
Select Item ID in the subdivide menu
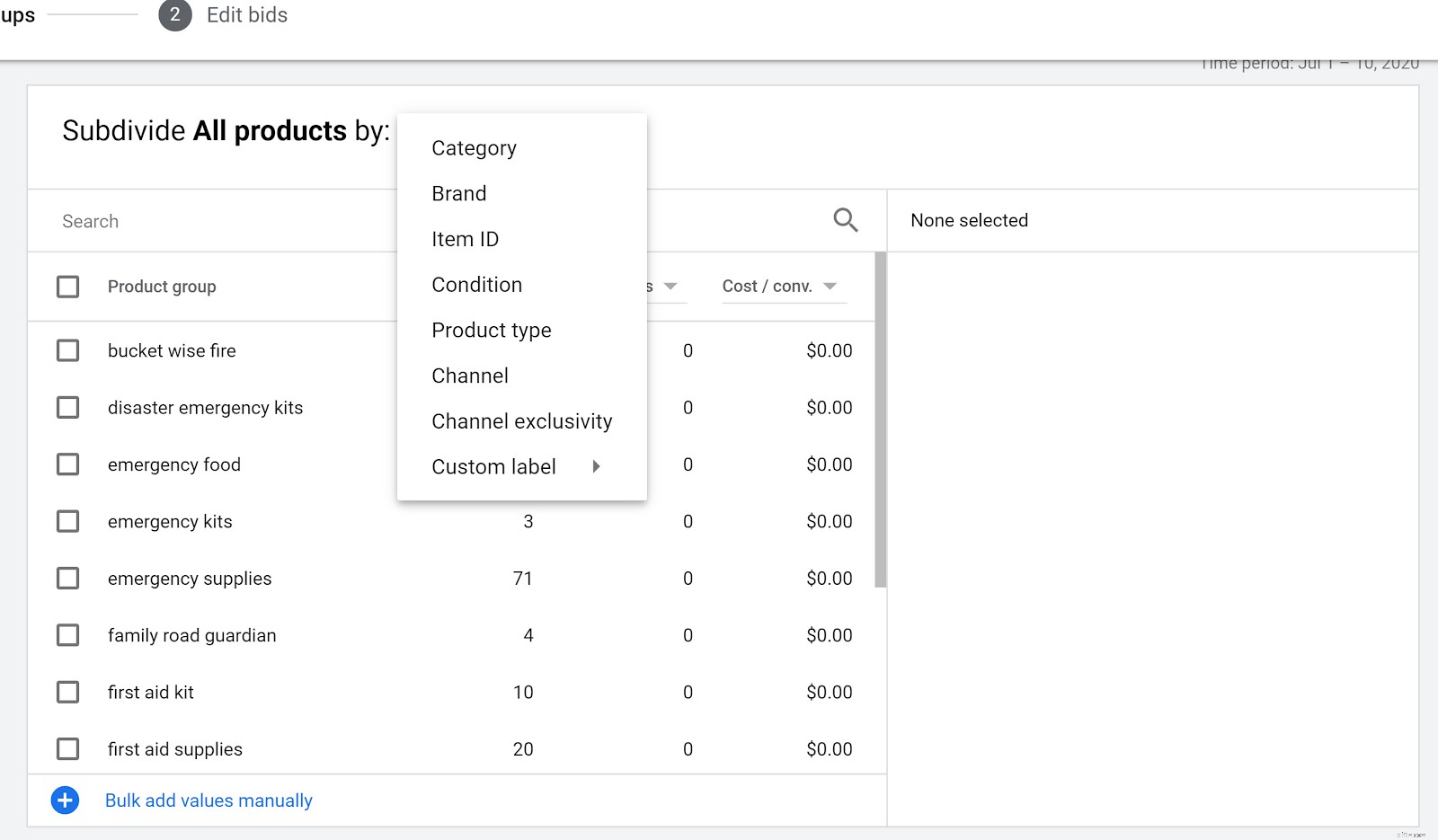tap(465, 238)
